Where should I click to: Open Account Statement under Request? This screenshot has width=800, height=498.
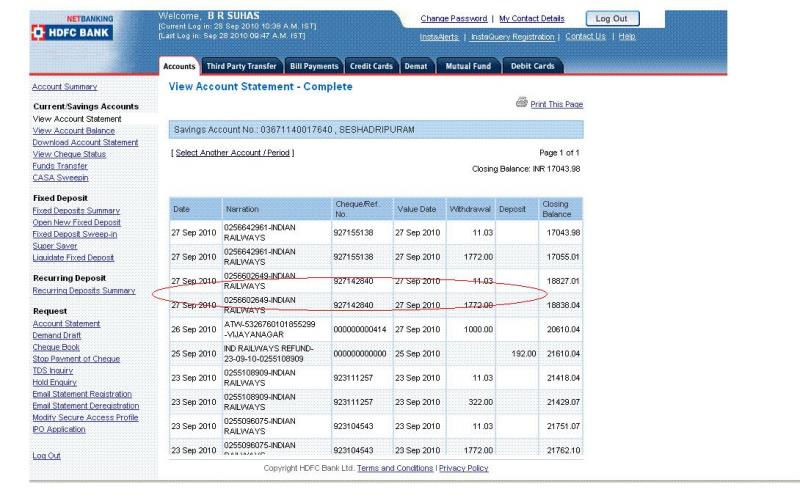click(66, 323)
